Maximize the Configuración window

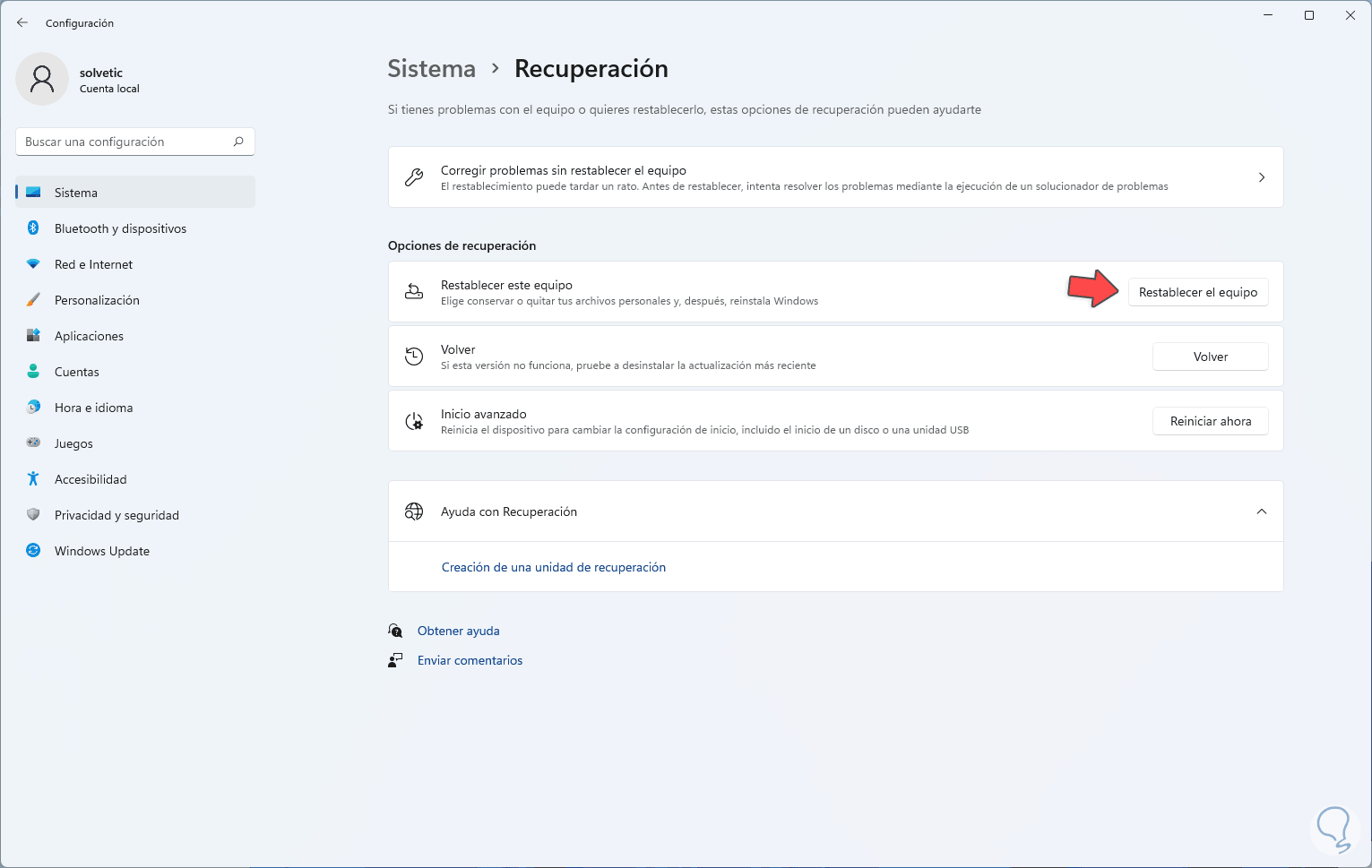coord(1309,15)
